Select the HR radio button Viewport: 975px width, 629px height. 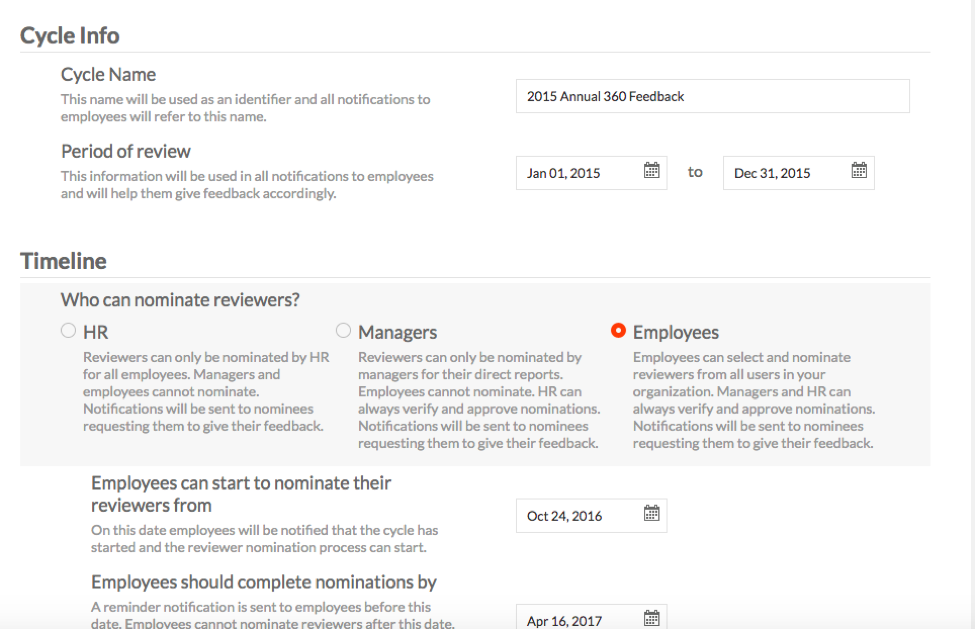(x=68, y=331)
